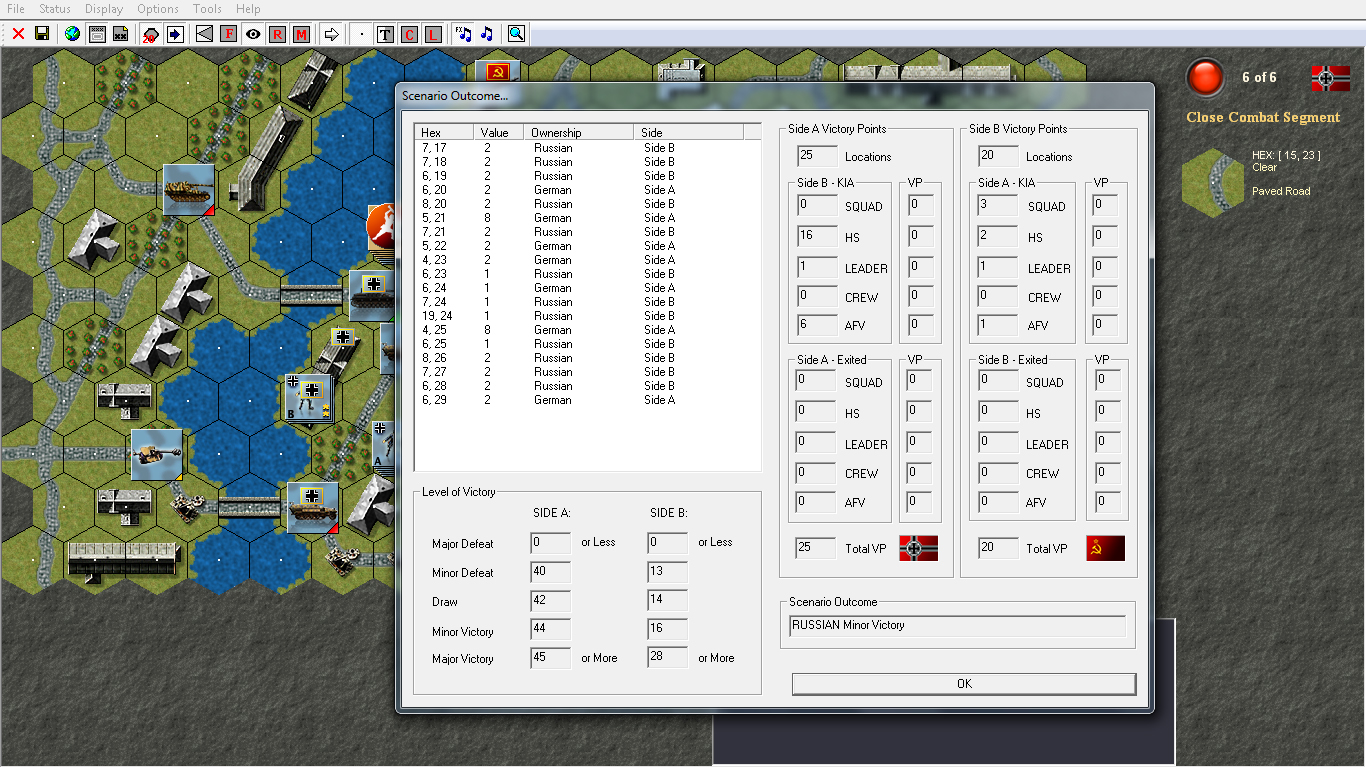Open the Display menu

[104, 9]
